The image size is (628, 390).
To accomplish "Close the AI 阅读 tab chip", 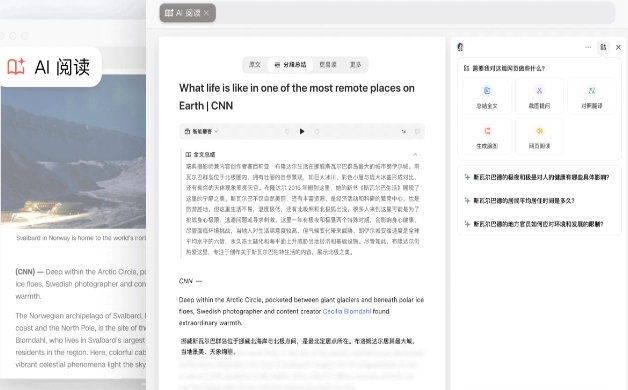I will click(x=206, y=13).
